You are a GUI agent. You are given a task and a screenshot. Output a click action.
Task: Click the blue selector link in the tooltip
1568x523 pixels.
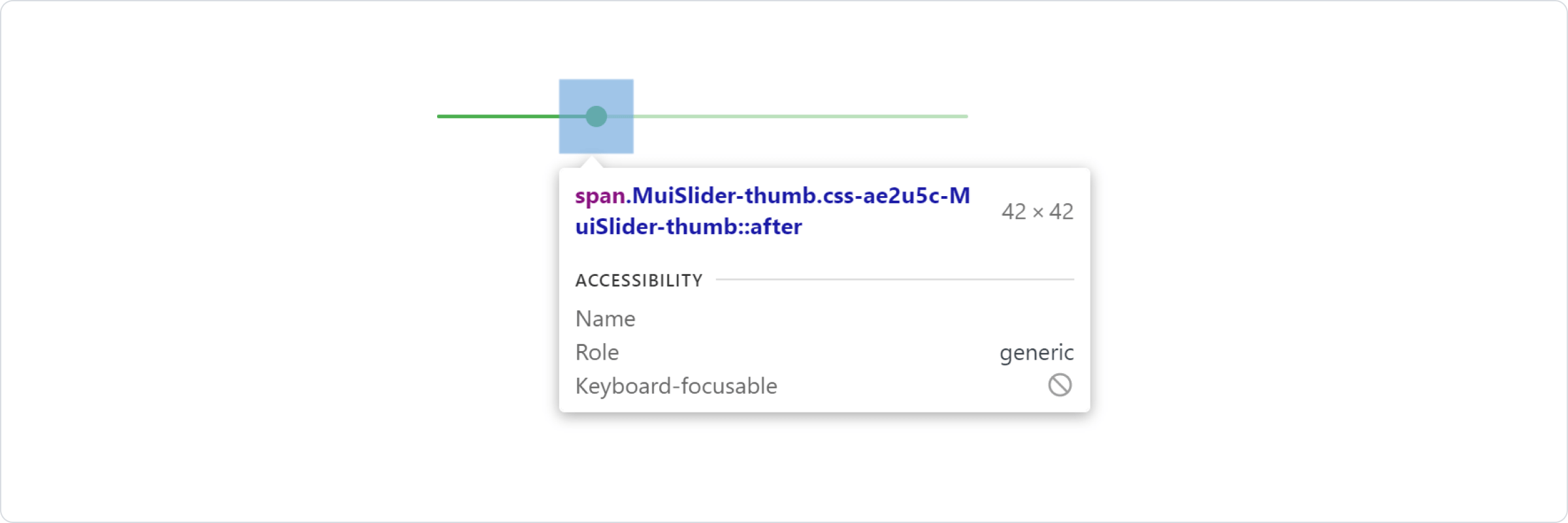click(x=771, y=211)
